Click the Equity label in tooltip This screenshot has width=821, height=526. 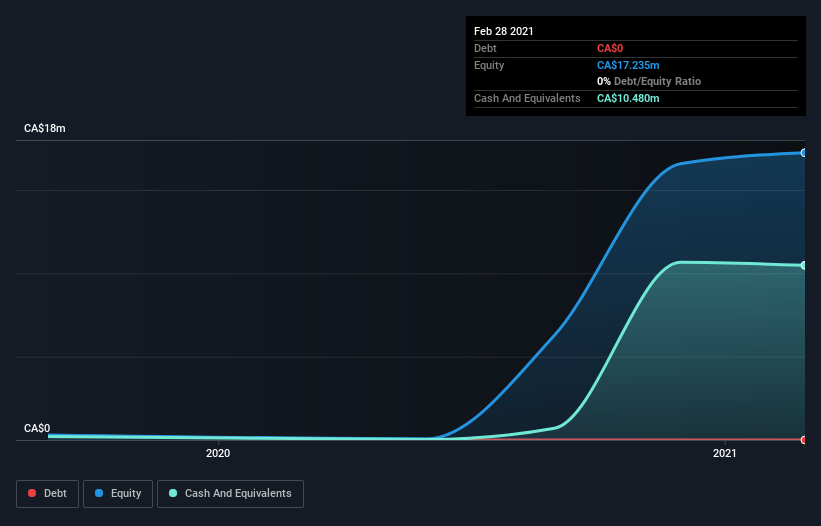coord(489,65)
